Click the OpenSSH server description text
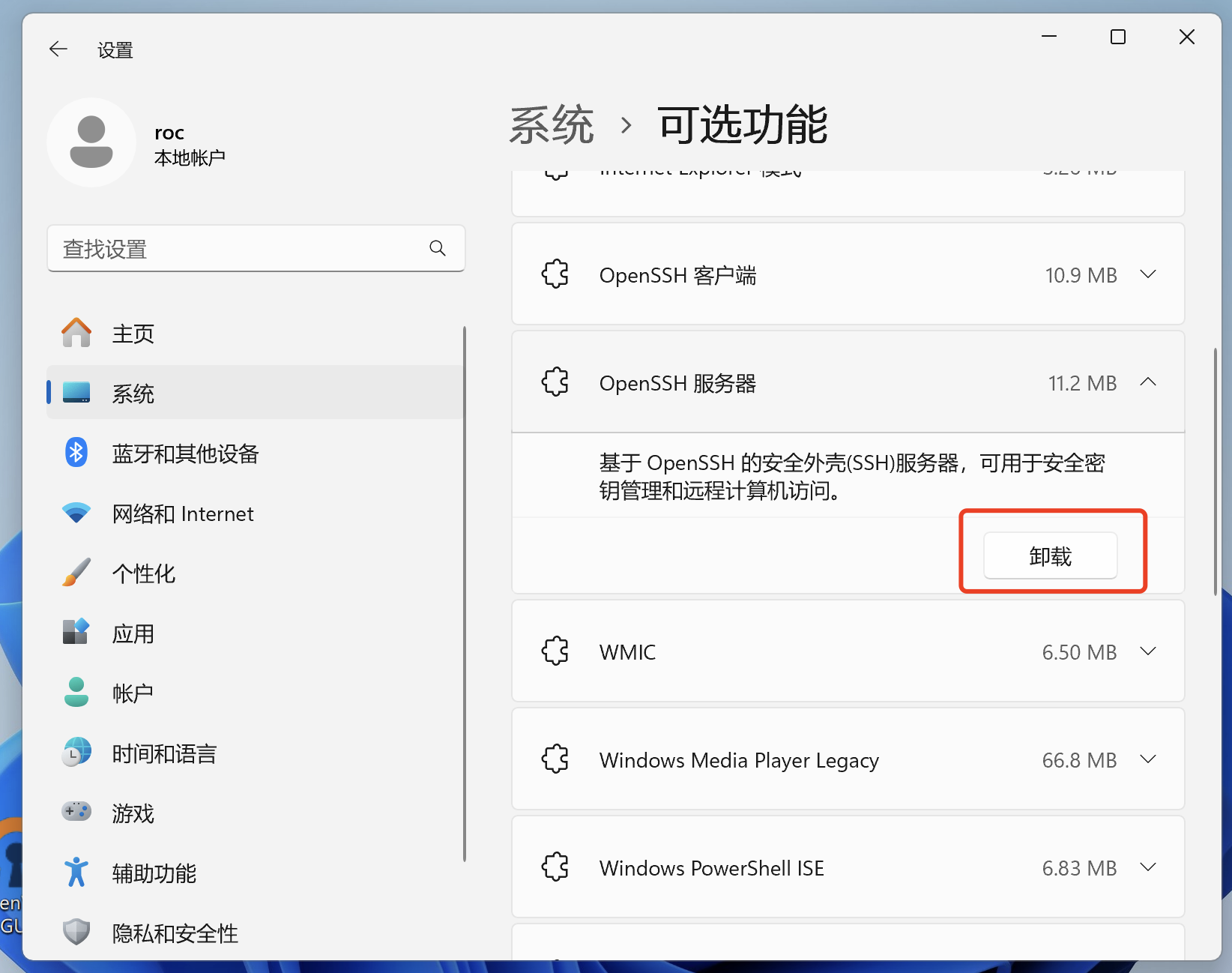 [852, 477]
